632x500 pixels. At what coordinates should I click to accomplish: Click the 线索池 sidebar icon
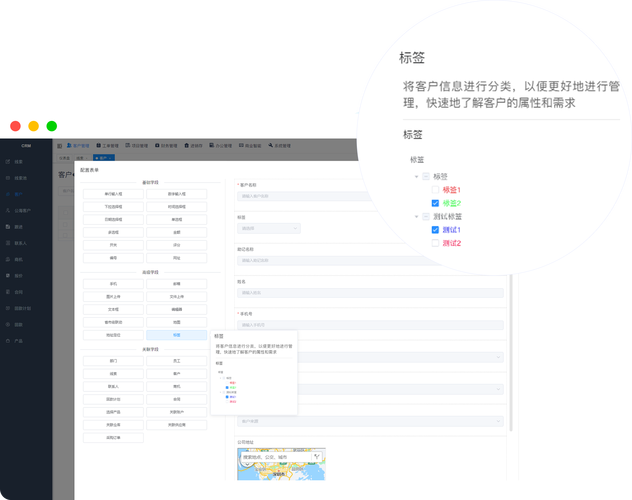pos(8,178)
